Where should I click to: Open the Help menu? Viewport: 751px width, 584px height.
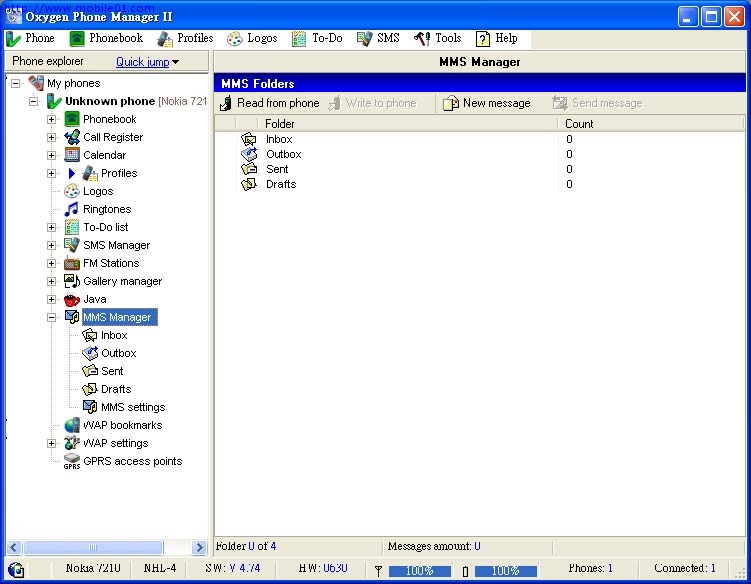[497, 38]
